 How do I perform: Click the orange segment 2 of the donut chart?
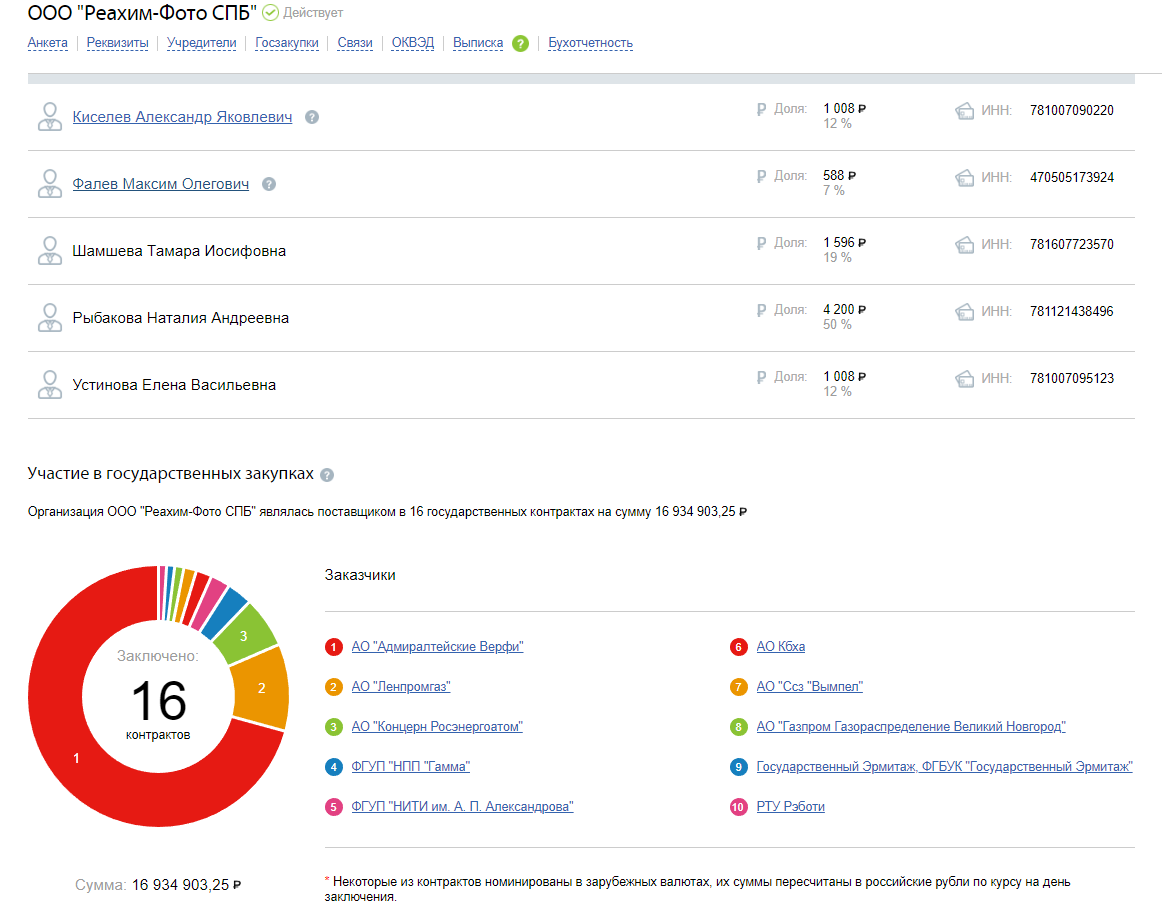[261, 688]
